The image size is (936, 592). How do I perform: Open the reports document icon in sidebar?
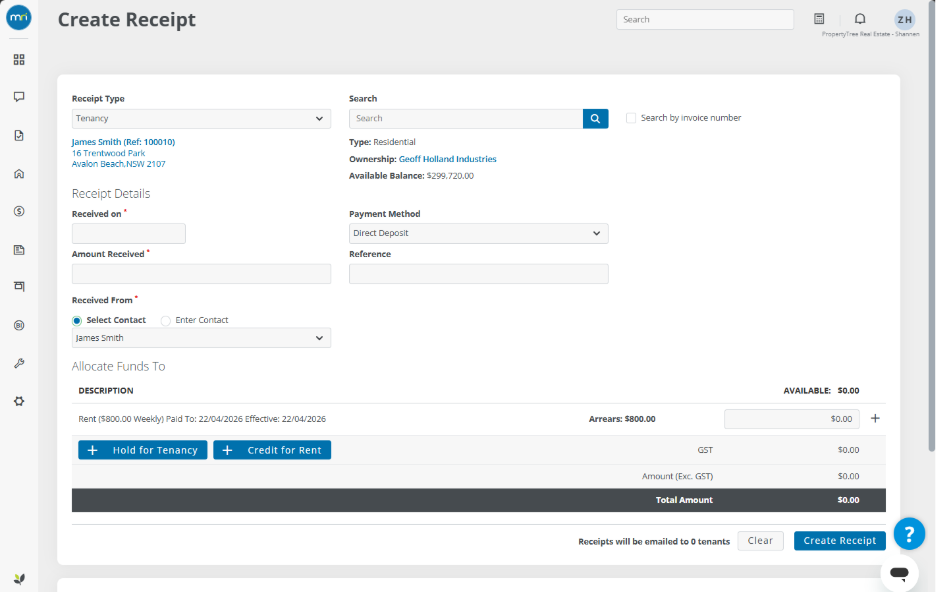pos(19,249)
